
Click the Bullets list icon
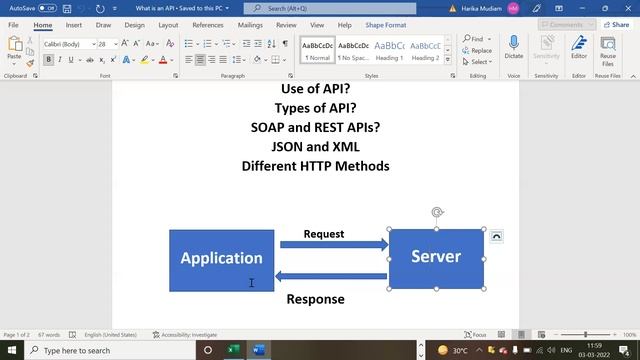[x=189, y=44]
